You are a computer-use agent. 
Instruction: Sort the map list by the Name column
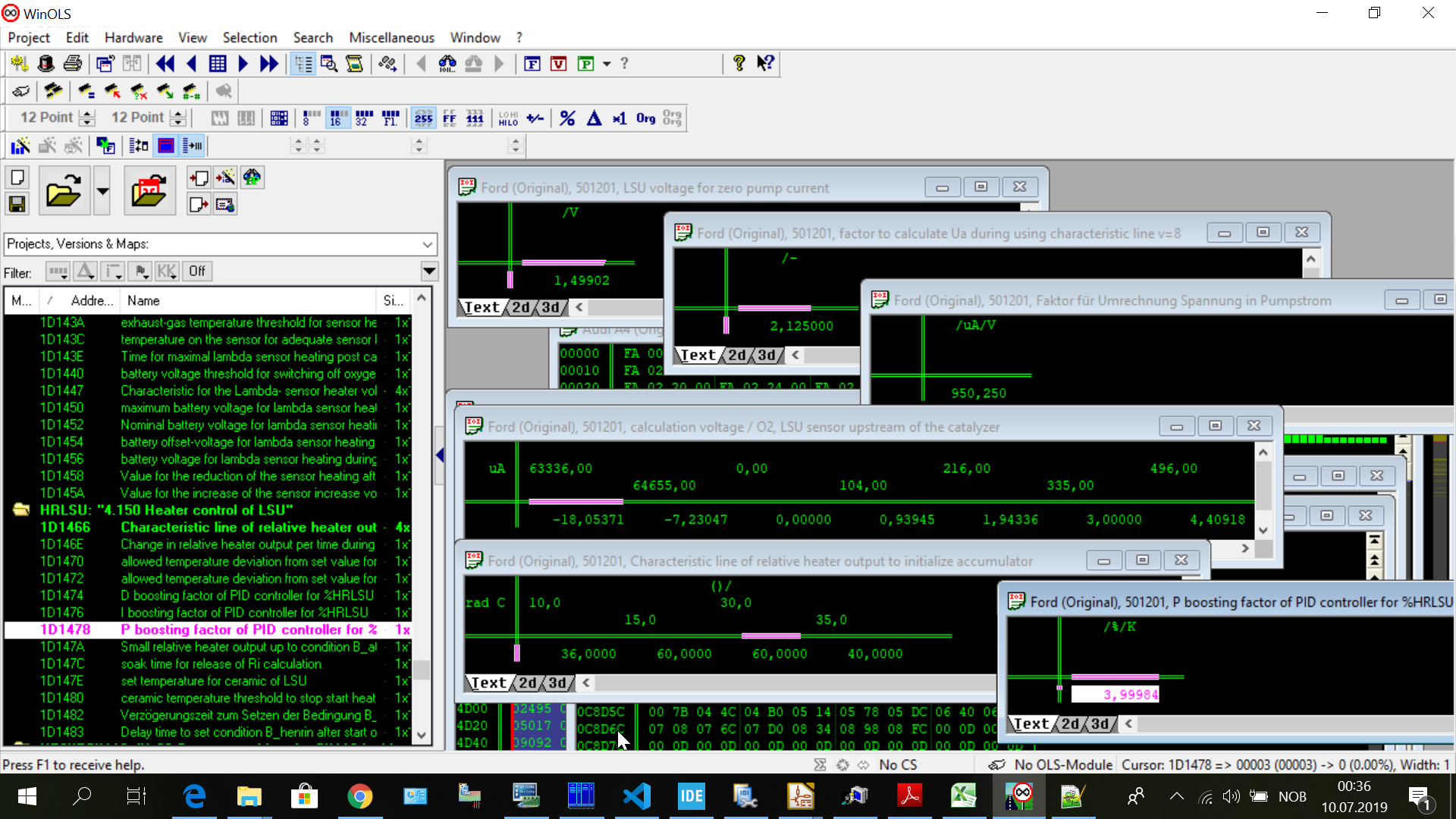(249, 300)
